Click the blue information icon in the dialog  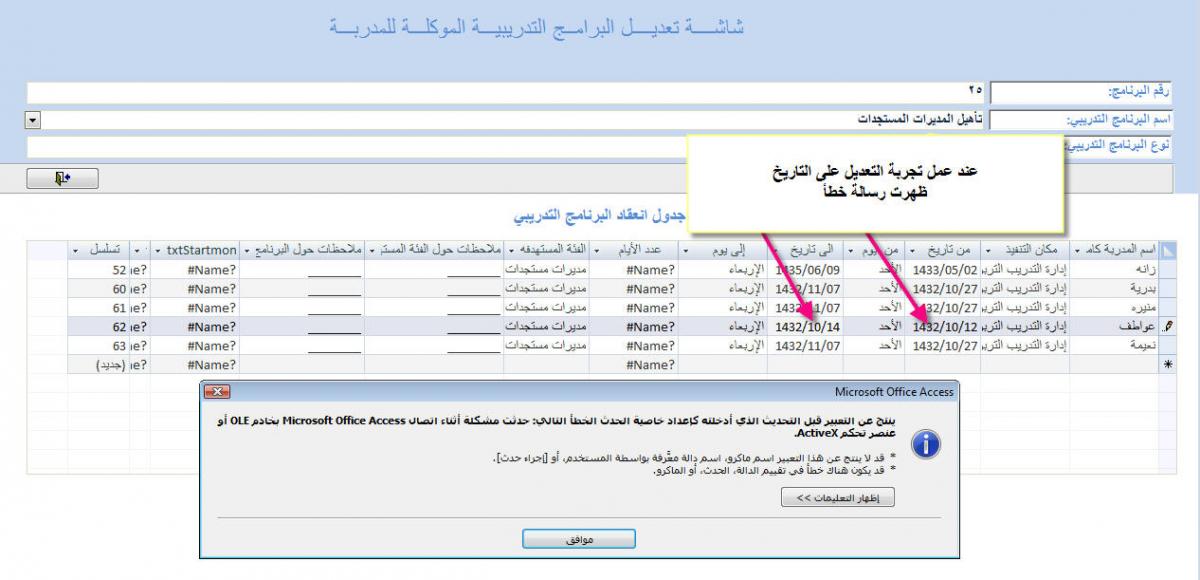927,445
